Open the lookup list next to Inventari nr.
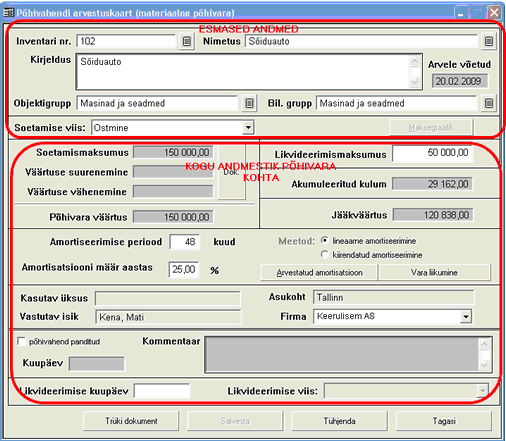This screenshot has height=441, width=506. pos(187,41)
